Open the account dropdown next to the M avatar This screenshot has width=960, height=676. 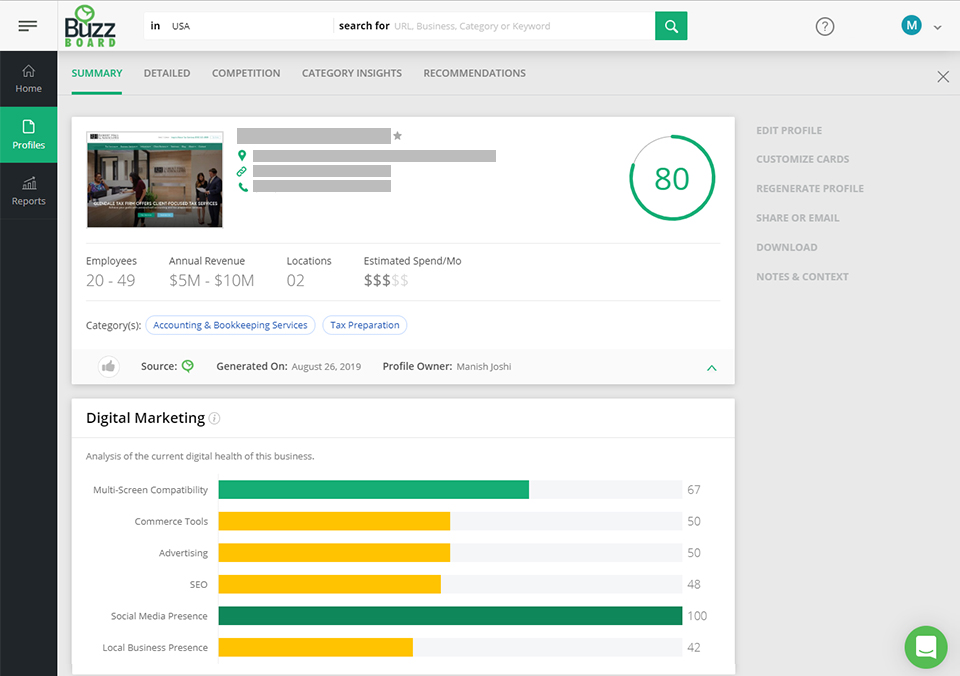point(936,26)
